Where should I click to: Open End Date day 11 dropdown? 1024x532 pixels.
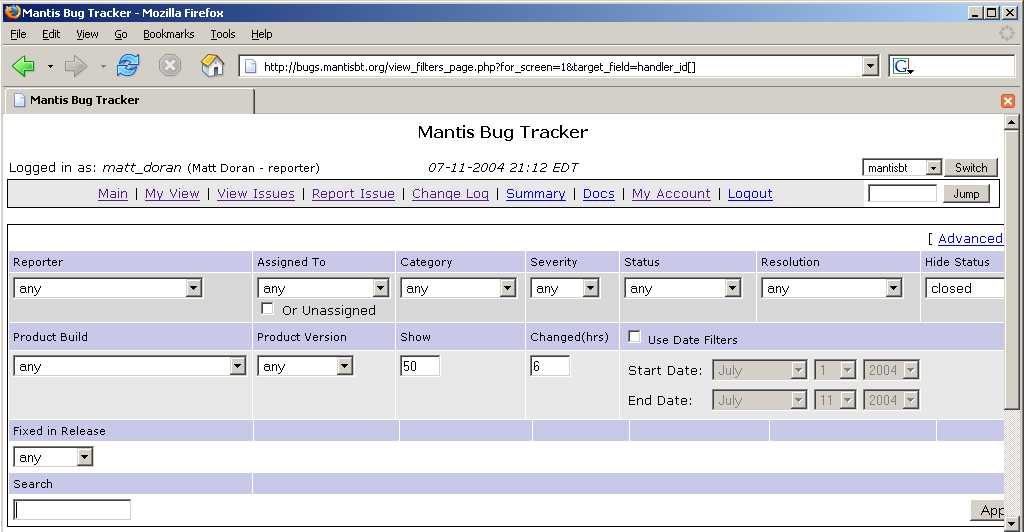pos(835,399)
